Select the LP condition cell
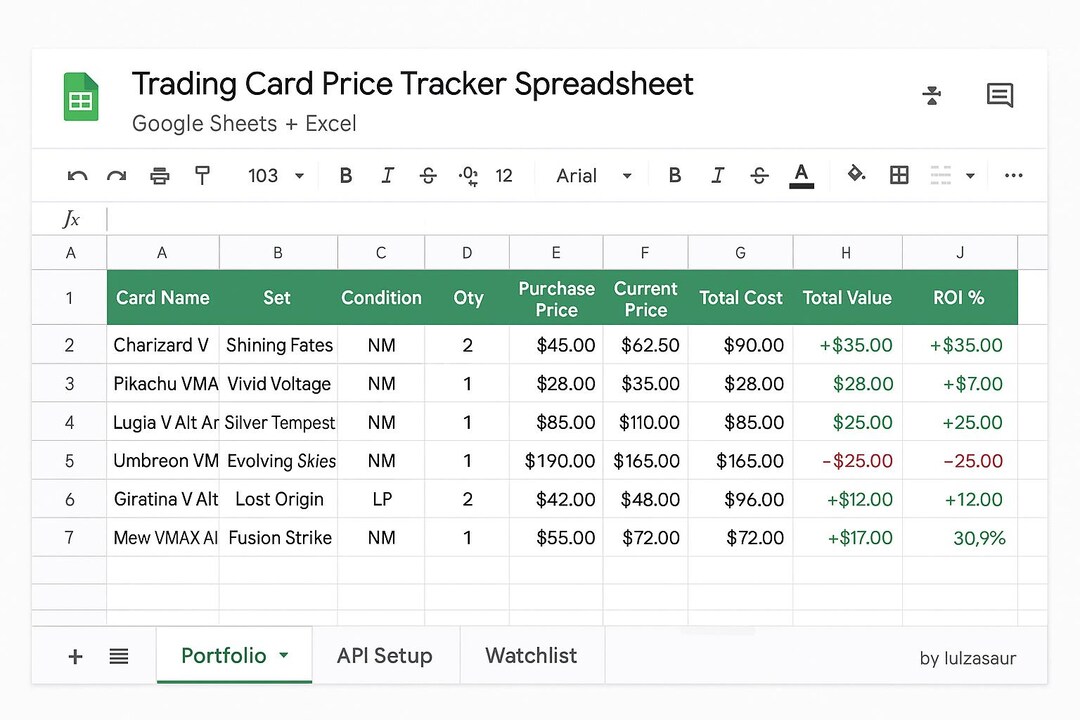 click(382, 500)
